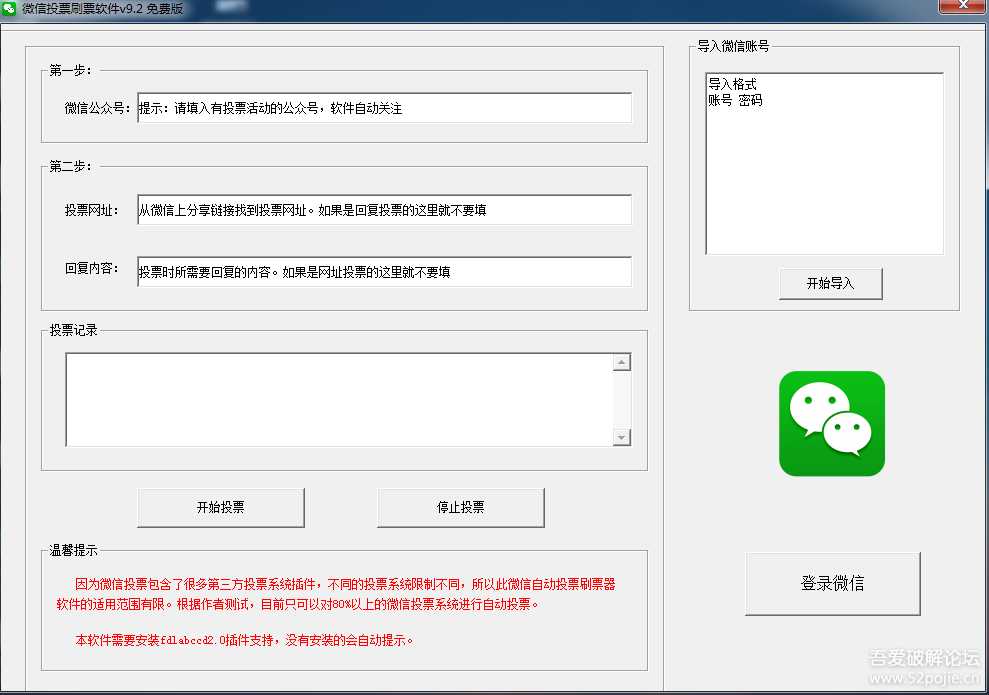Start voting with 开始投票 button
This screenshot has width=989, height=695.
coord(221,507)
